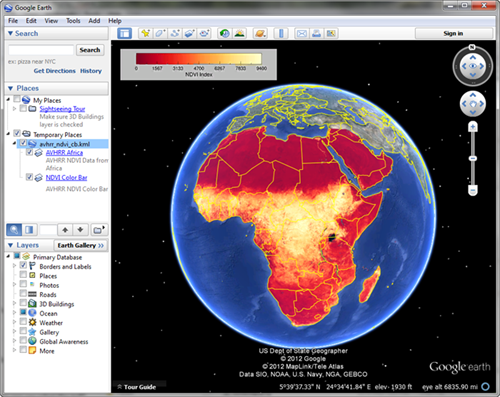
Task: Uncheck the AVHRR Africa overlay checkbox
Action: tap(29, 152)
